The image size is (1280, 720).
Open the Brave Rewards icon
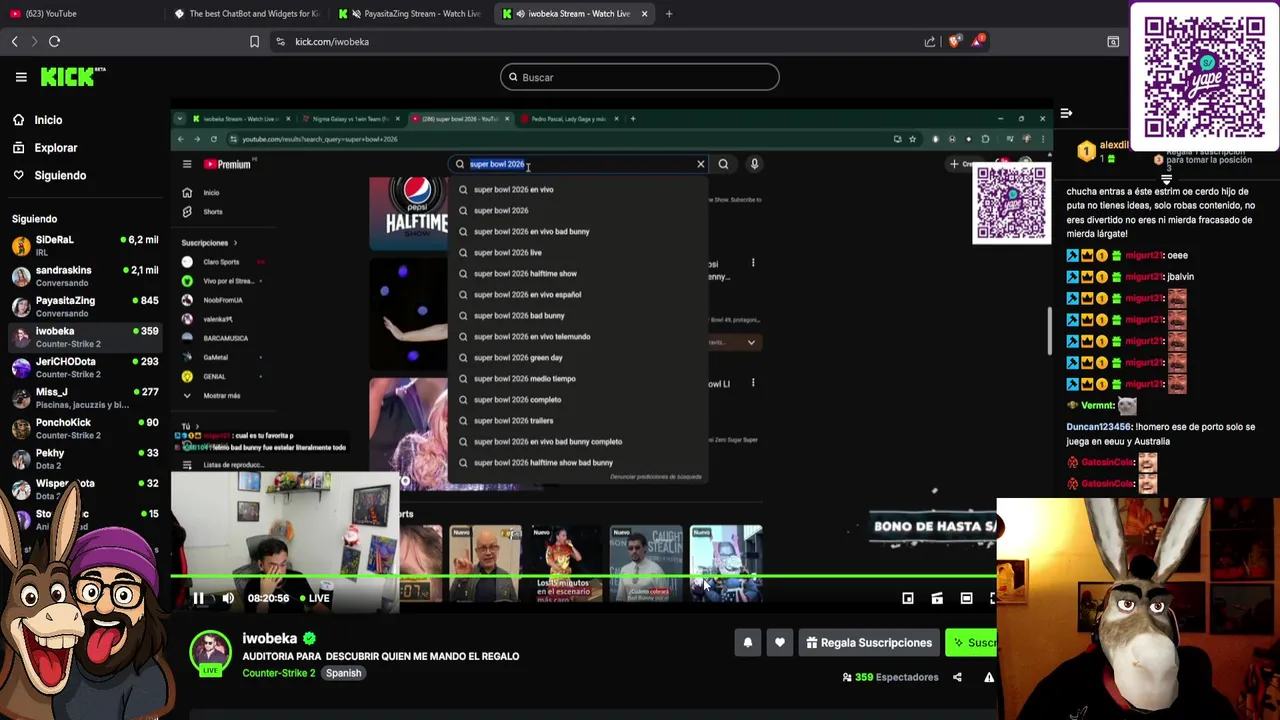[980, 41]
